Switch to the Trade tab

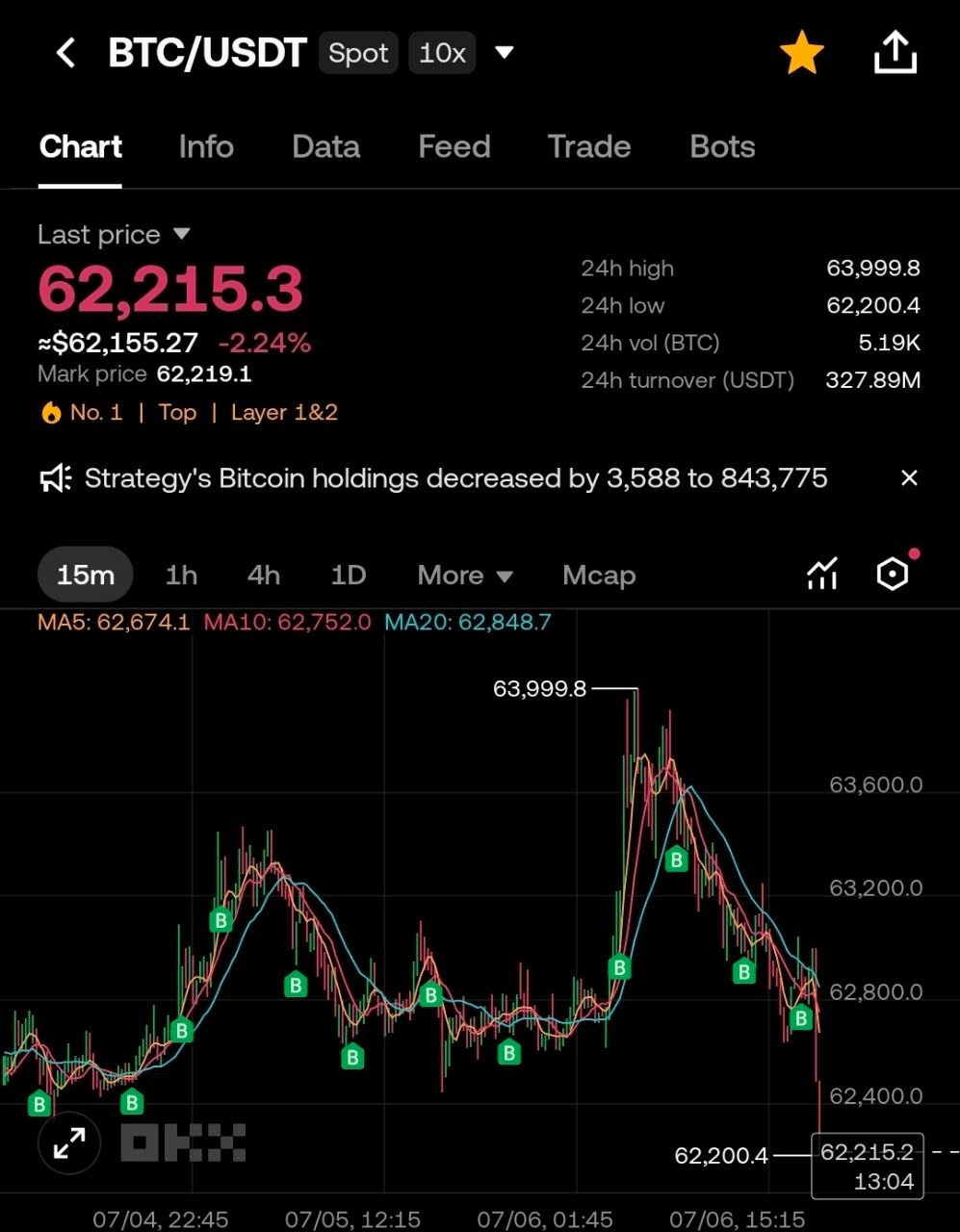pos(589,146)
